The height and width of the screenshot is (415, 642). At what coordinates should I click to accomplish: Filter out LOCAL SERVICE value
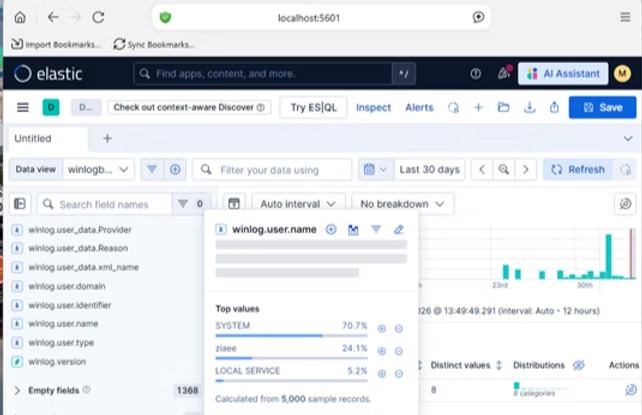point(398,374)
